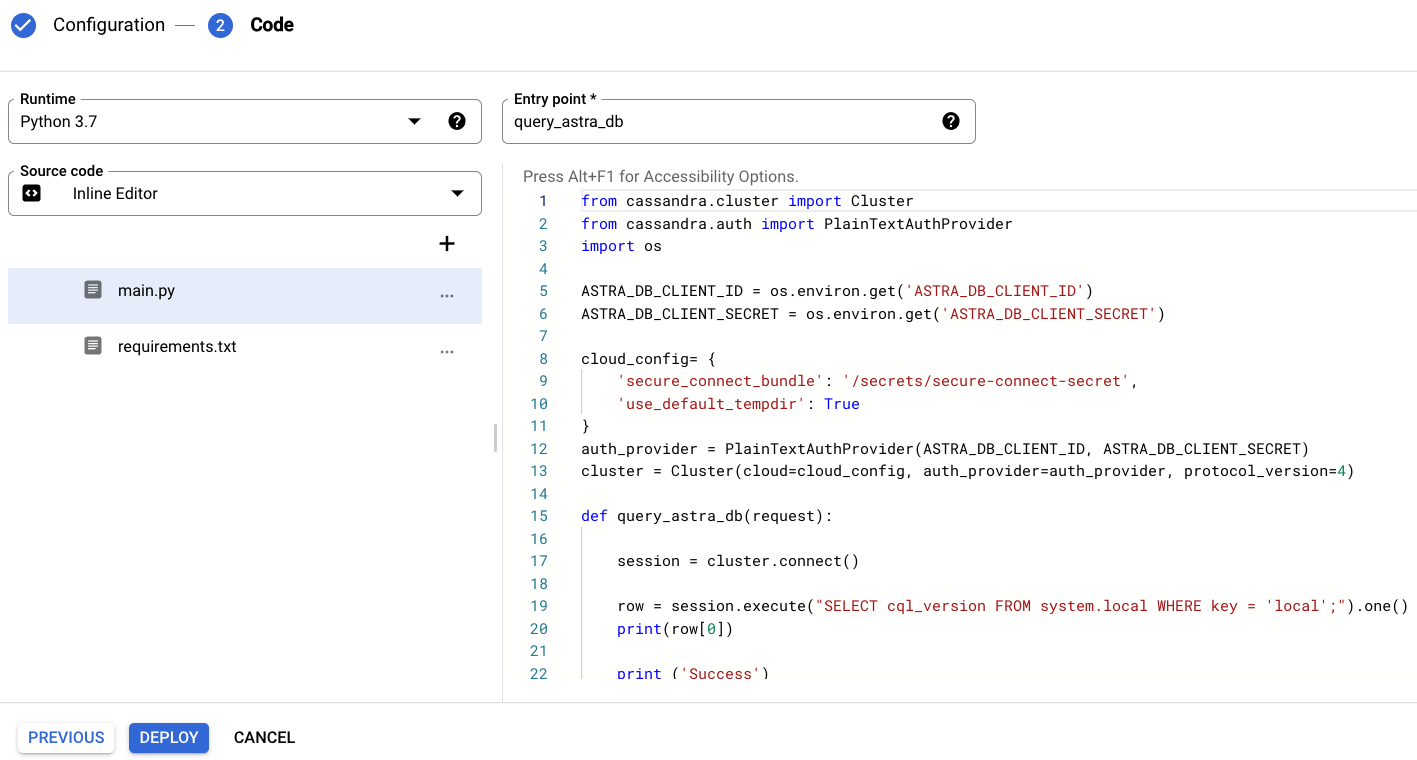Open more options for main.py
Viewport: 1417px width, 760px height.
coord(447,296)
